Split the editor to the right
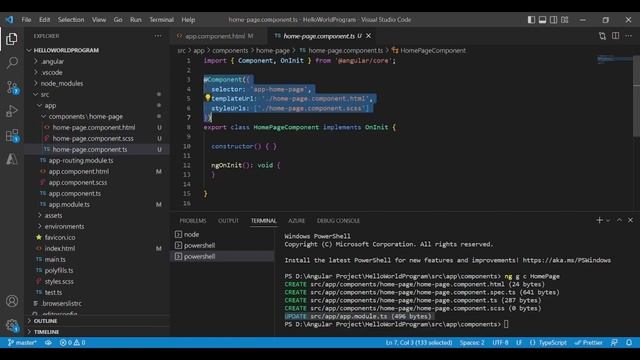 click(x=616, y=36)
